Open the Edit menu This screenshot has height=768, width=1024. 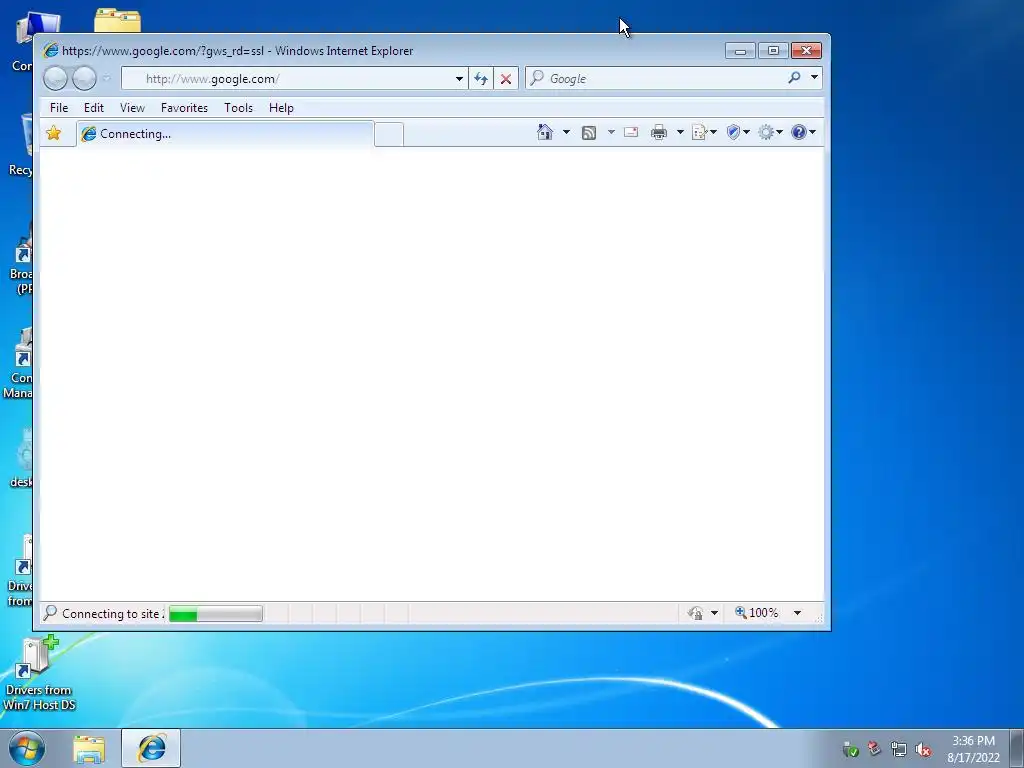coord(93,108)
